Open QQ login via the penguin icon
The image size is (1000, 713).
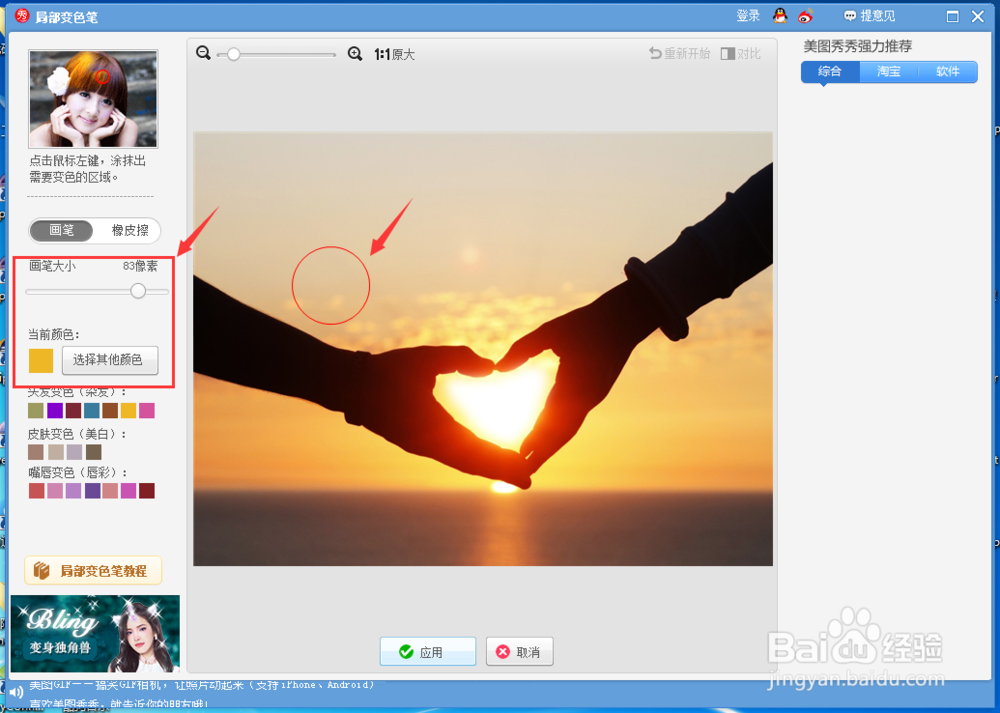(x=780, y=15)
